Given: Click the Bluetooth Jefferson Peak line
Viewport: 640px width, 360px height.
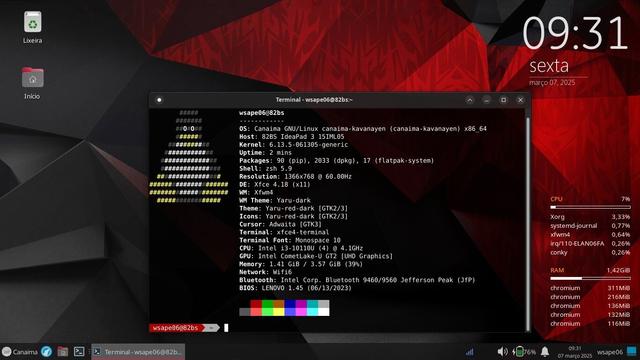Looking at the screenshot, I should click(357, 280).
